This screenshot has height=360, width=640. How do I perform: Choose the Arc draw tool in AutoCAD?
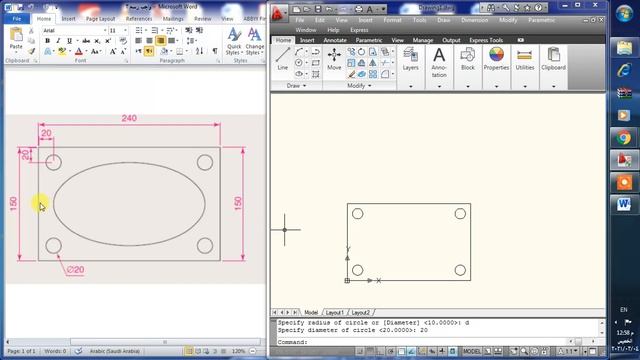coord(299,51)
